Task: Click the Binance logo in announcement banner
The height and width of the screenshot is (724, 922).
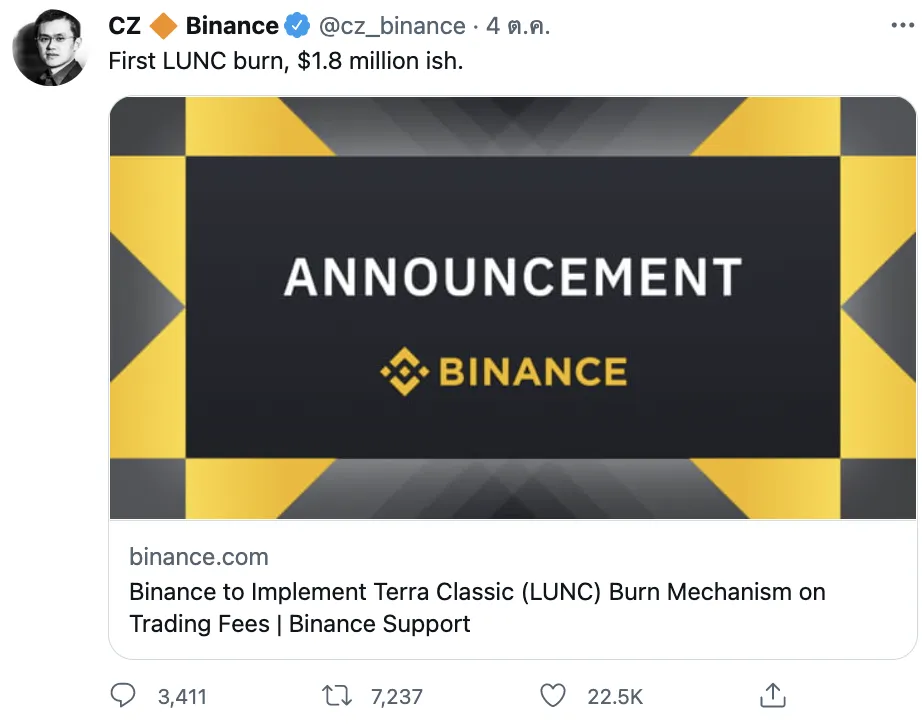Action: [x=504, y=372]
